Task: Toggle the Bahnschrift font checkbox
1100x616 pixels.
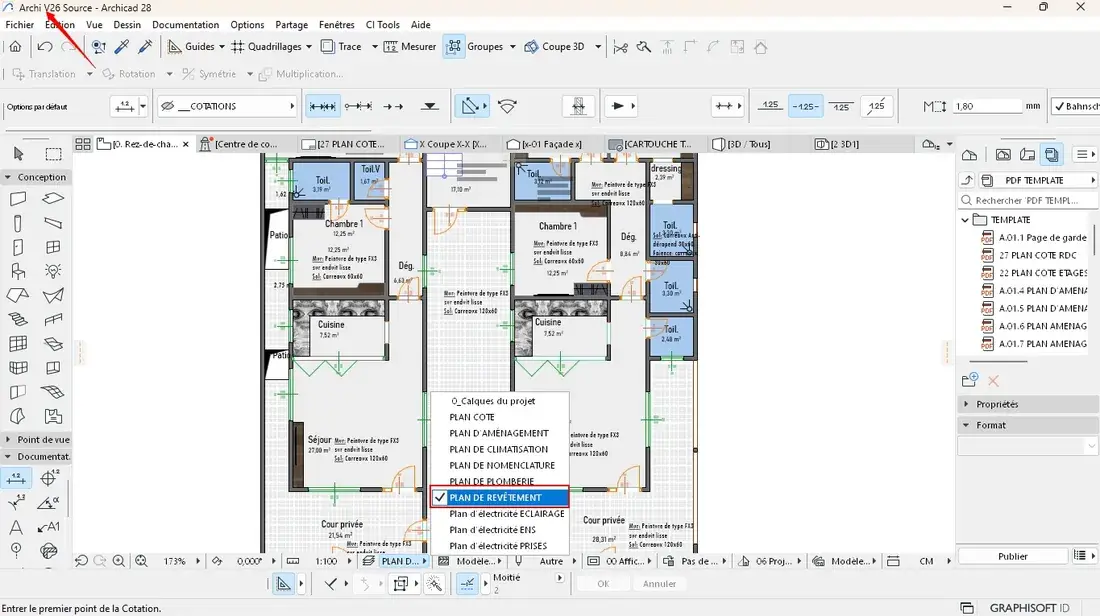Action: [x=1059, y=106]
